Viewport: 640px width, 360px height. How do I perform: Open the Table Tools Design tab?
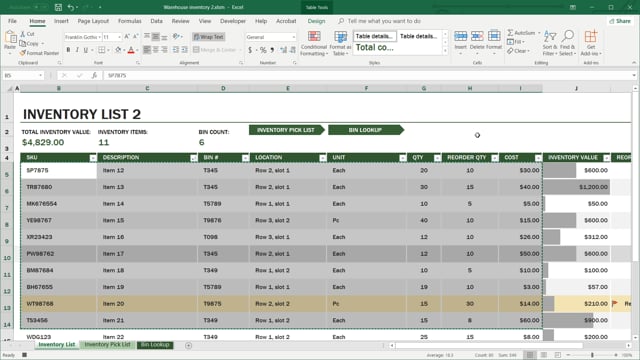pos(316,21)
